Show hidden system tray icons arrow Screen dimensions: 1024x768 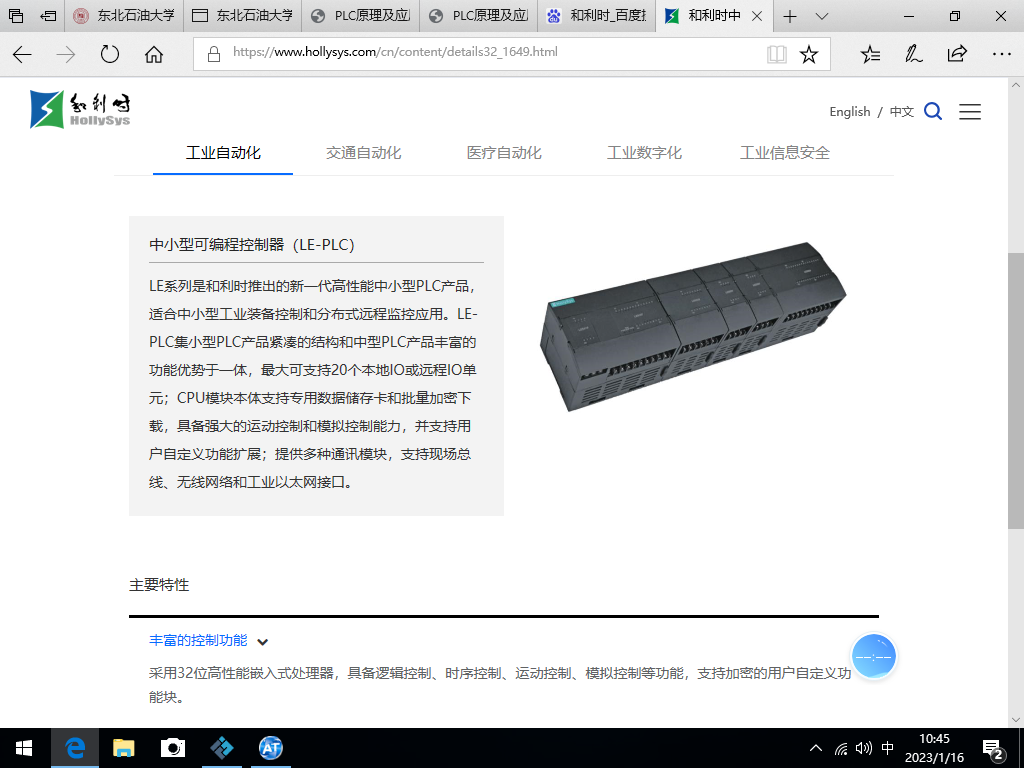click(x=816, y=748)
